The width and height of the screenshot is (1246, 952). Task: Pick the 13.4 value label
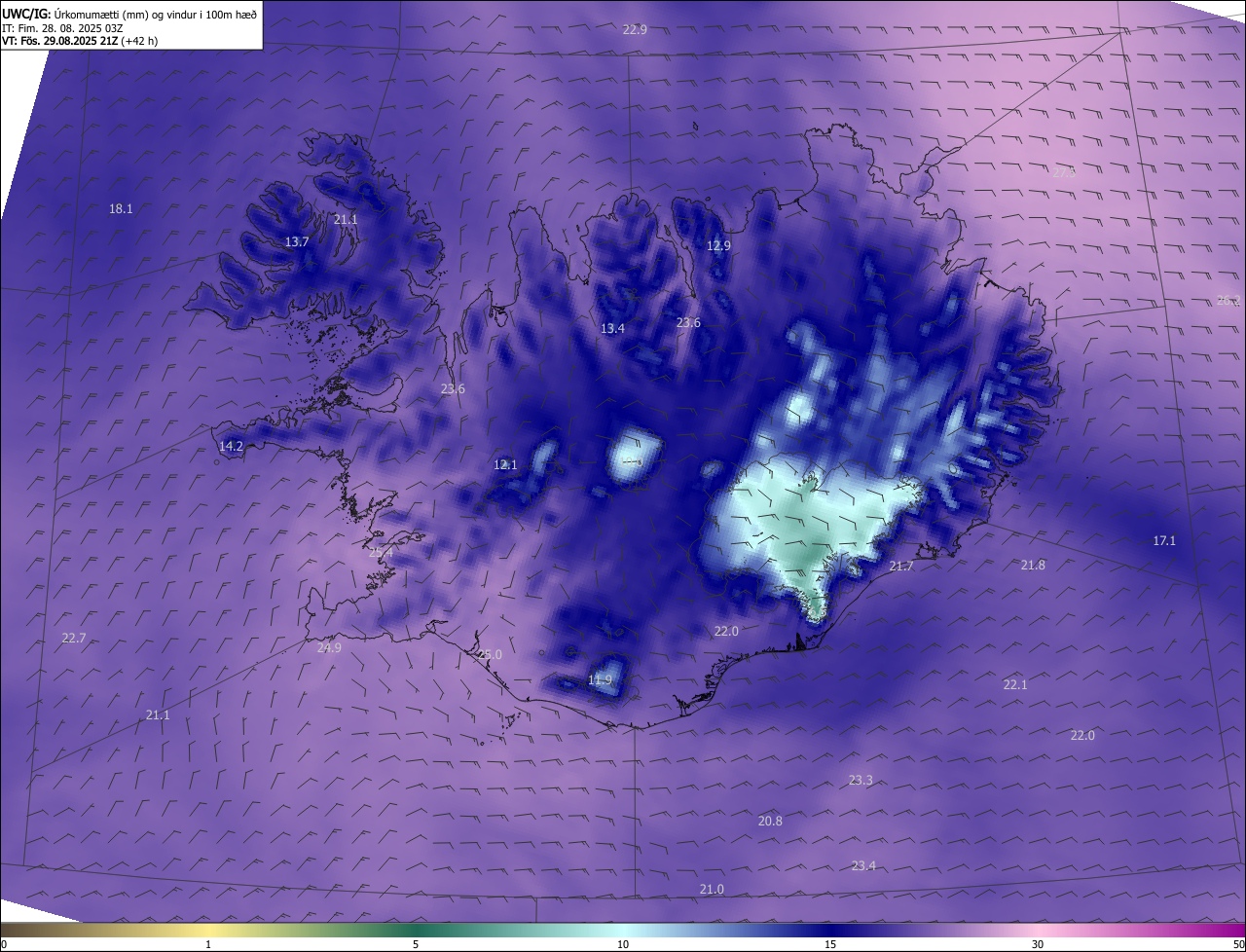pos(612,329)
